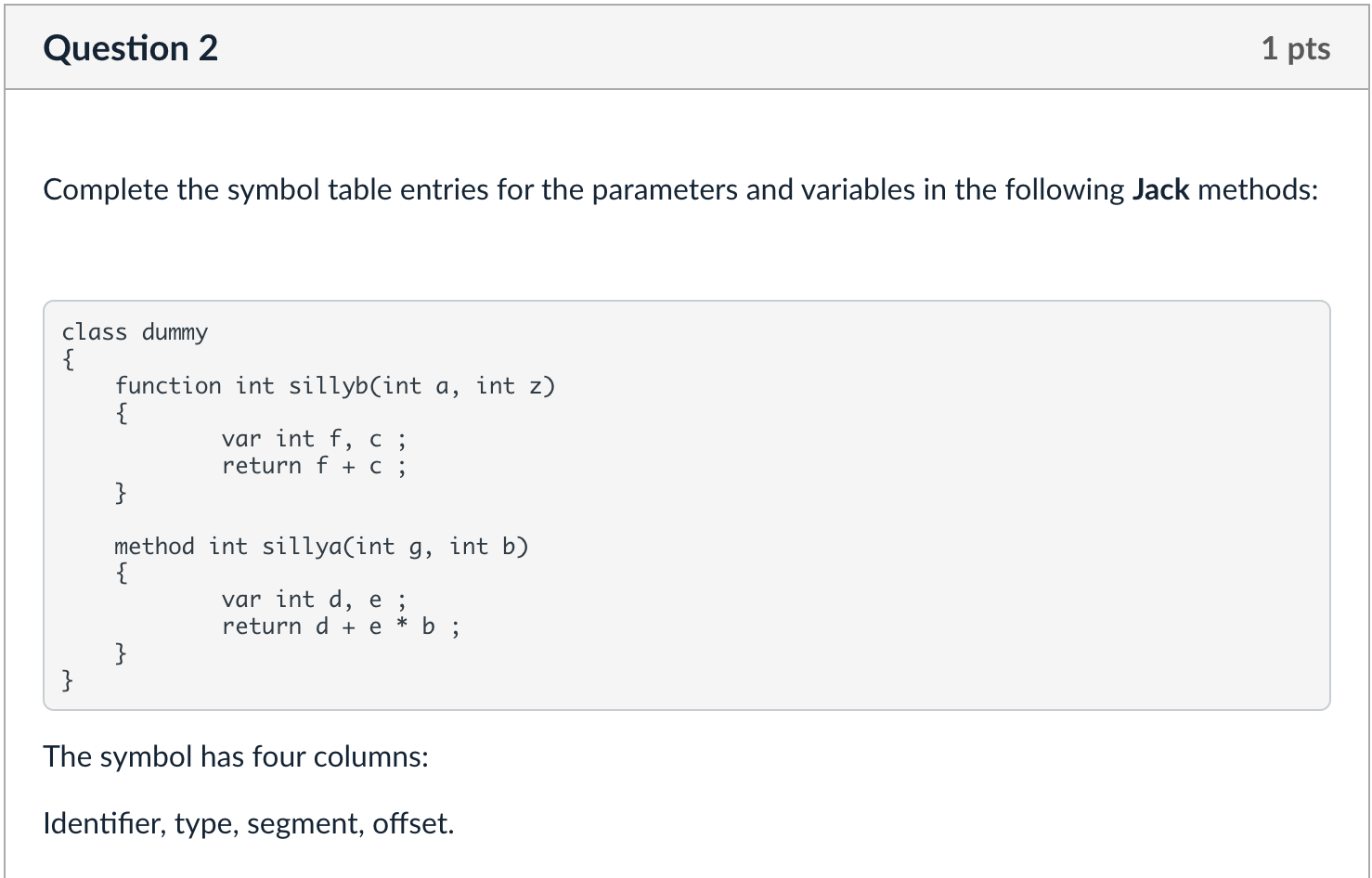Click the opening brace of sillyb function
Image resolution: width=1372 pixels, height=878 pixels.
[121, 412]
